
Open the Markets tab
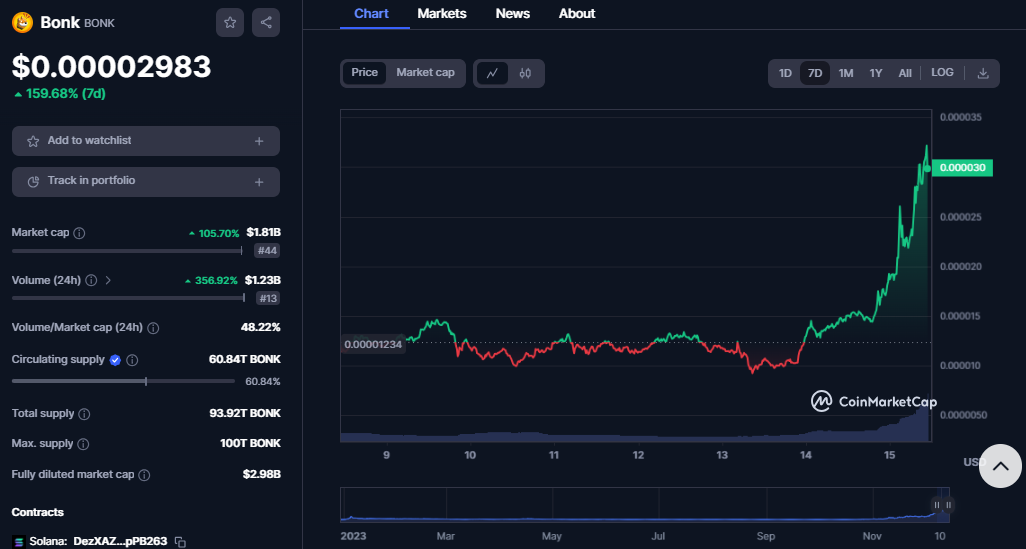442,14
